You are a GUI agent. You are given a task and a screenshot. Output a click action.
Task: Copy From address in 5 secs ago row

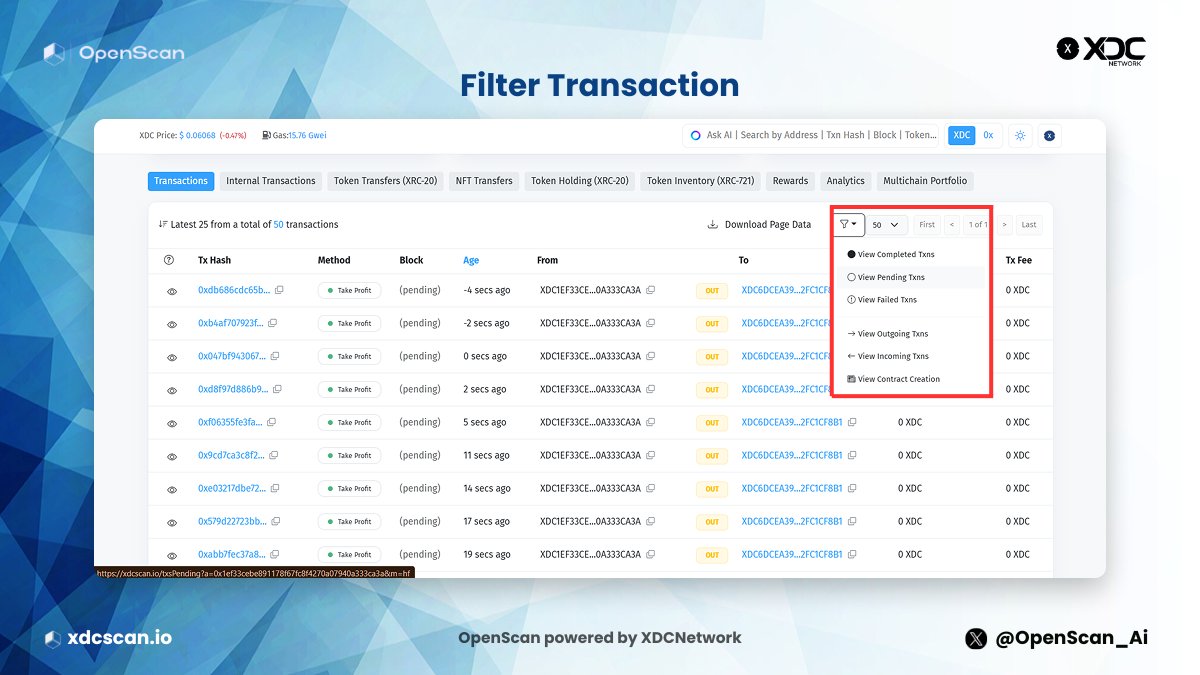click(651, 422)
